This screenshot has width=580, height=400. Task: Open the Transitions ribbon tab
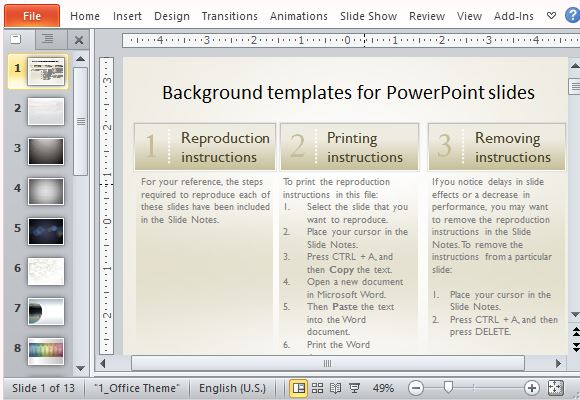[x=229, y=16]
